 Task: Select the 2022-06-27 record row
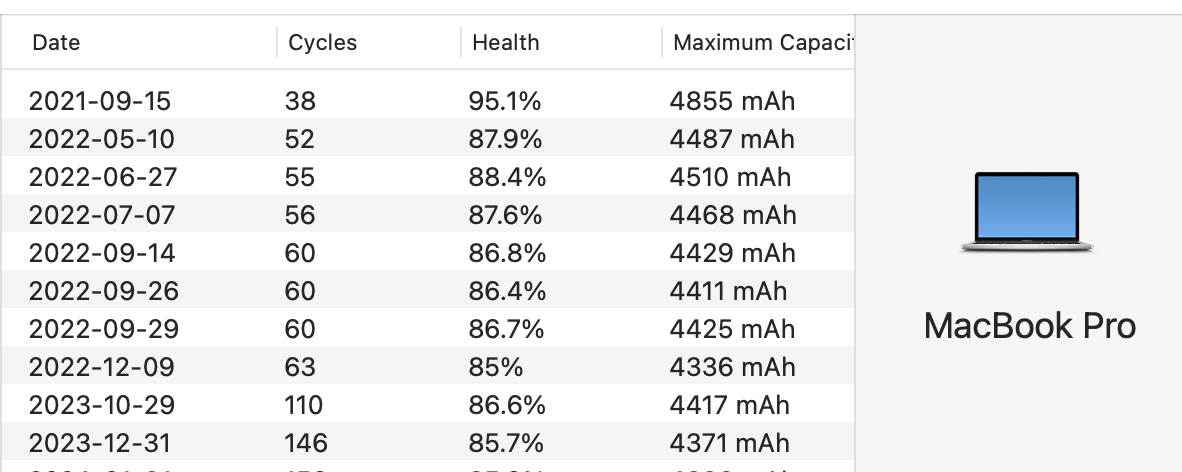pos(427,176)
